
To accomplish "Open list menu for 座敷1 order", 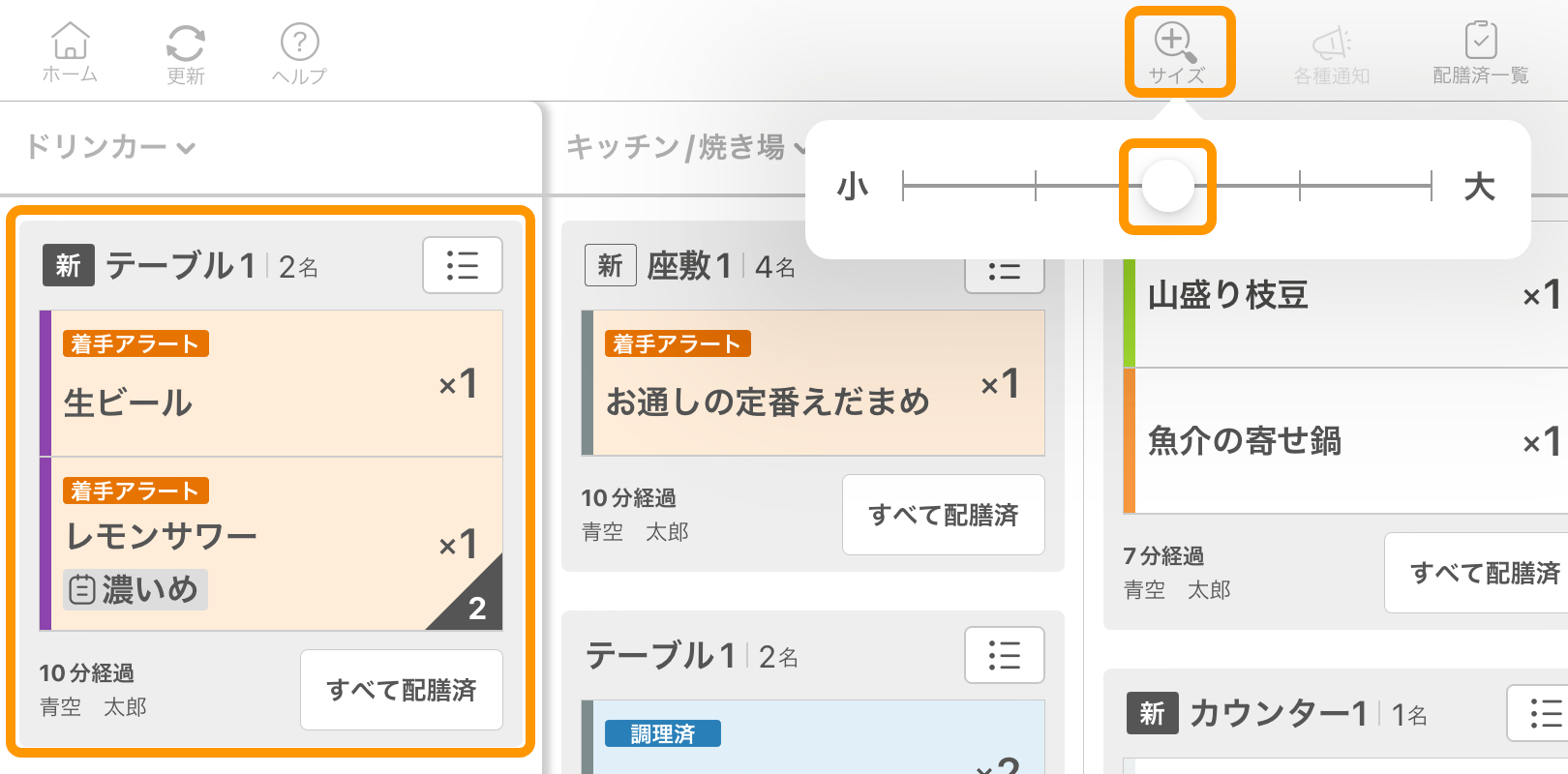I will 1005,274.
